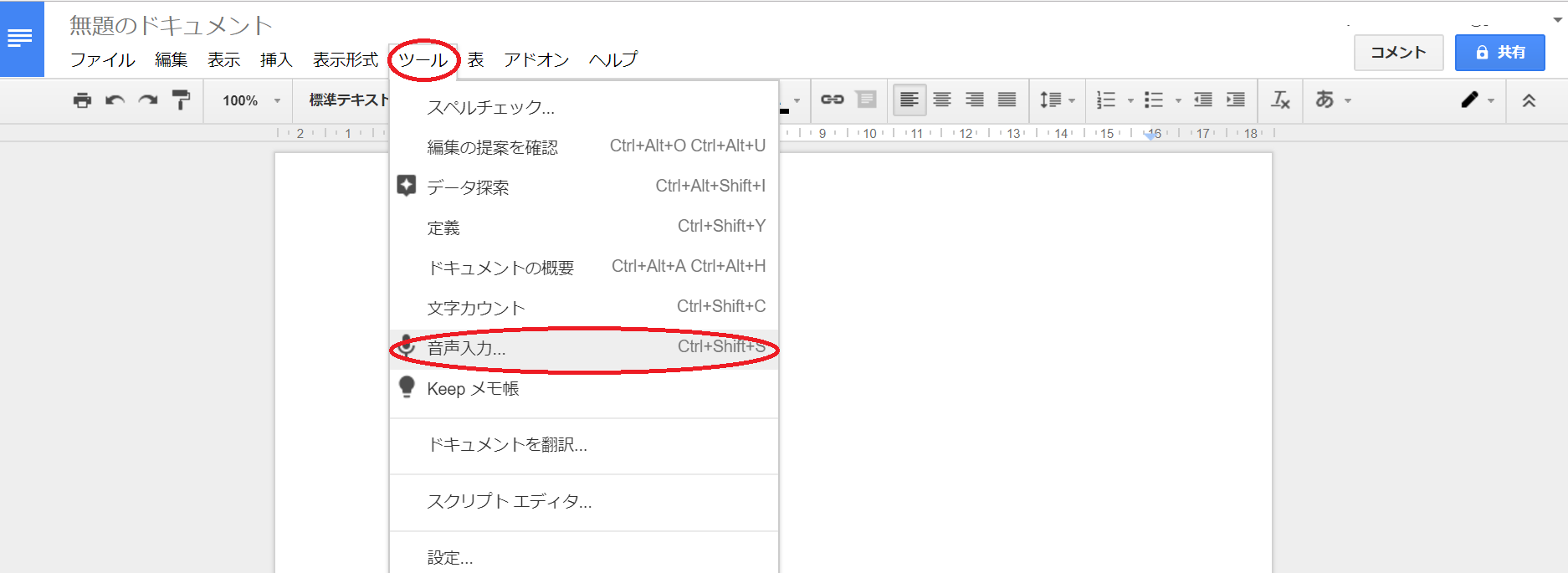Expand the line spacing dropdown
The height and width of the screenshot is (573, 1568).
[x=1057, y=100]
